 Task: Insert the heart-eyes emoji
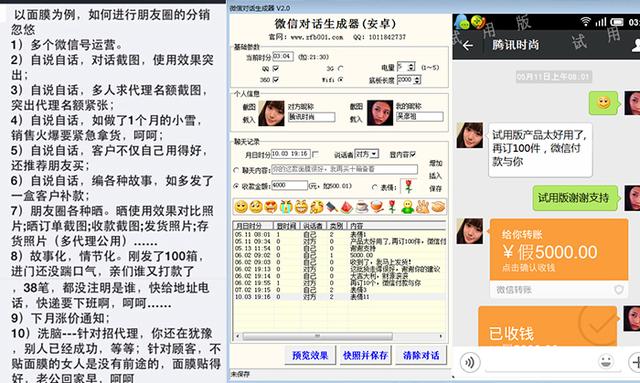(x=271, y=207)
